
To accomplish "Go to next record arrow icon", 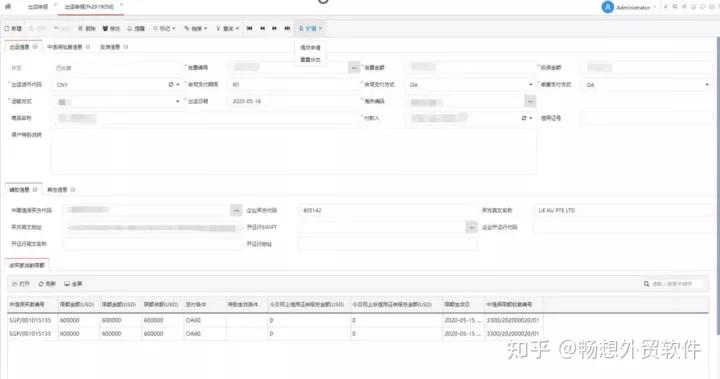I will pyautogui.click(x=274, y=28).
